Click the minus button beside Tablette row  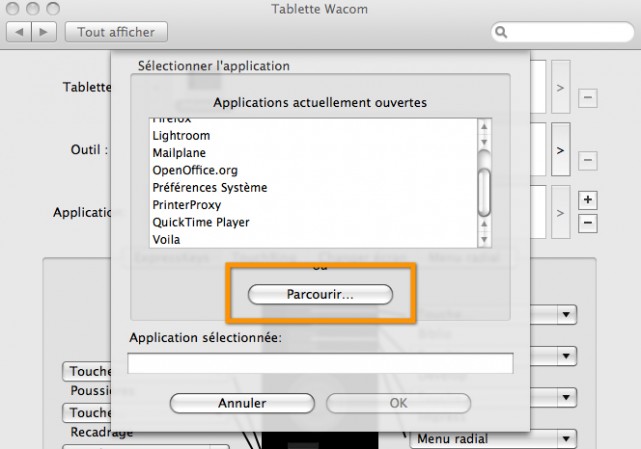(587, 98)
